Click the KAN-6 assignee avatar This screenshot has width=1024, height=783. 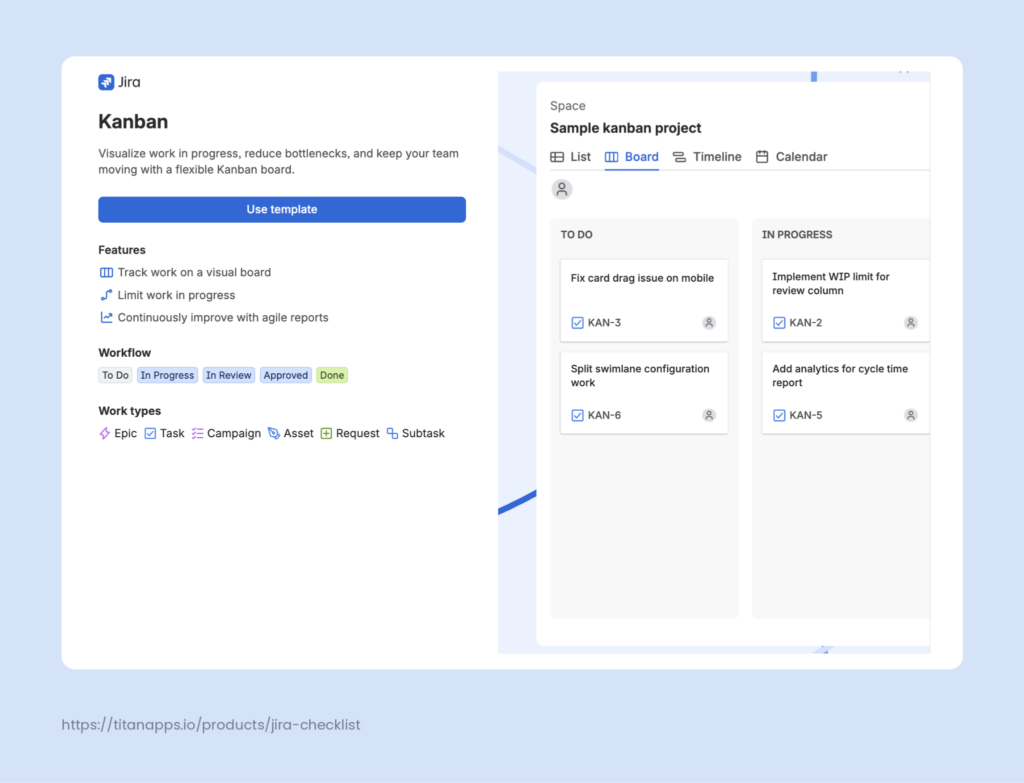pyautogui.click(x=709, y=415)
